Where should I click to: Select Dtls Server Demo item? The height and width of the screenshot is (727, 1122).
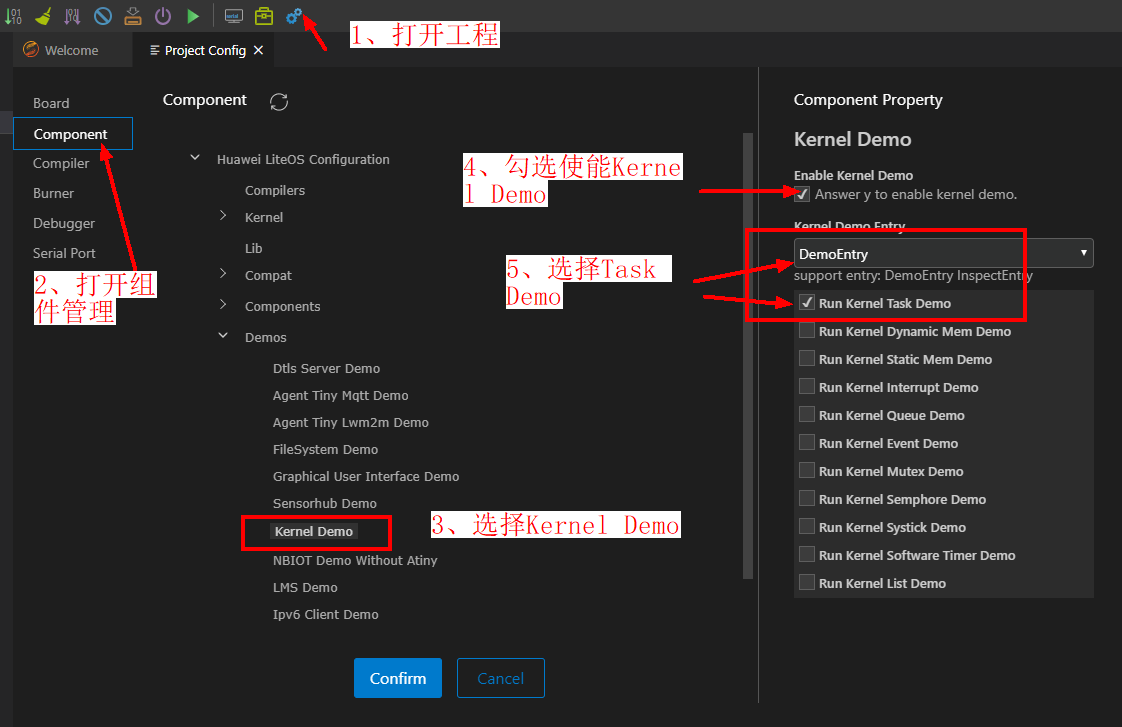(x=326, y=369)
